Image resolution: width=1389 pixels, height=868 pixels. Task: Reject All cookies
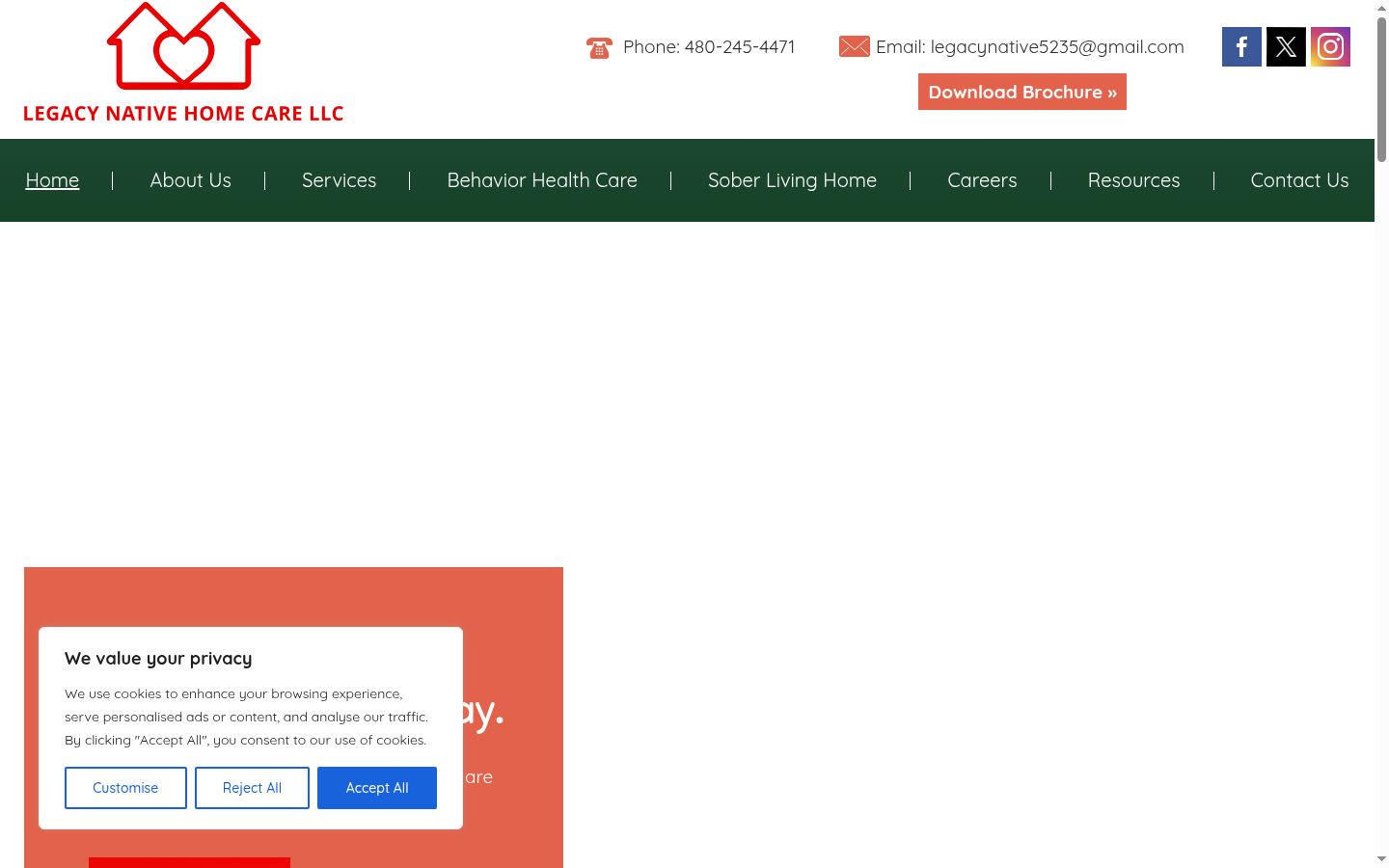click(252, 788)
